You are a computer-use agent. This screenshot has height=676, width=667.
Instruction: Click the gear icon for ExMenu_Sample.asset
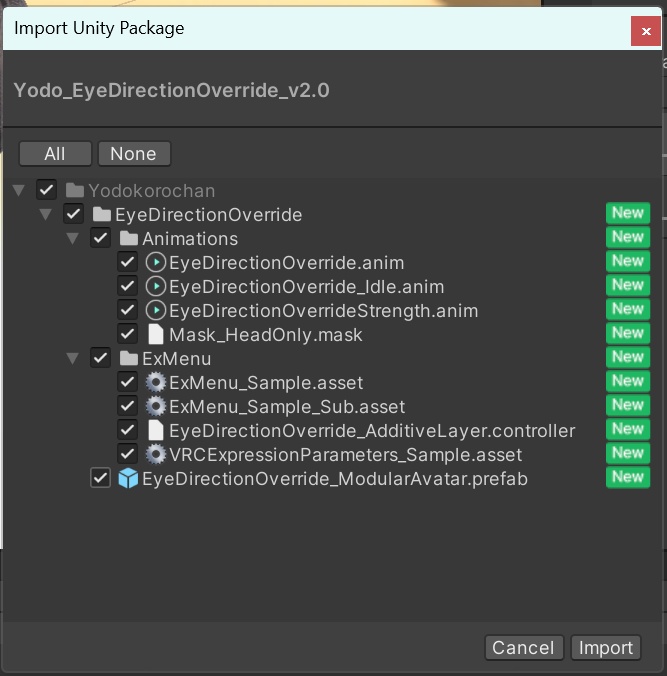click(156, 382)
